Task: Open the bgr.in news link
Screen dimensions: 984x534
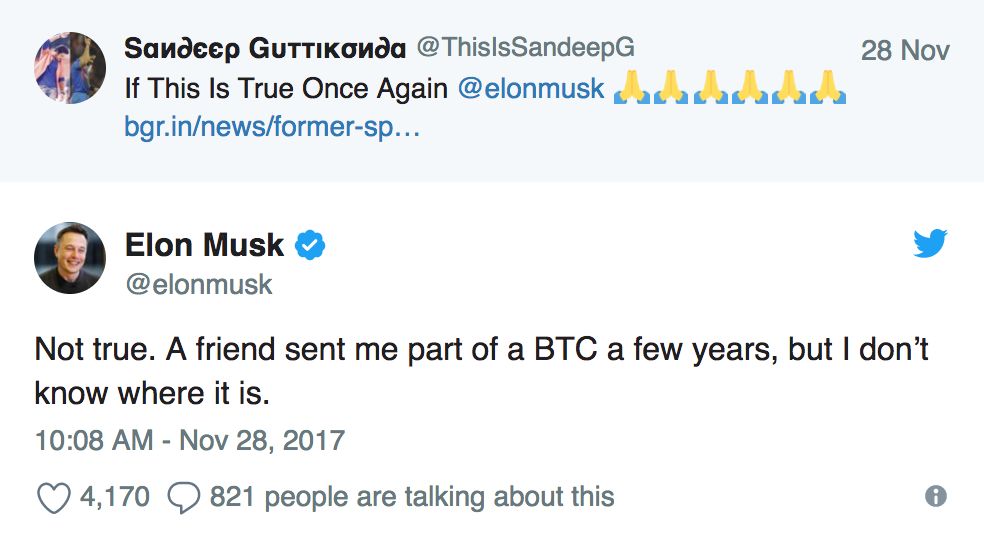Action: [271, 128]
